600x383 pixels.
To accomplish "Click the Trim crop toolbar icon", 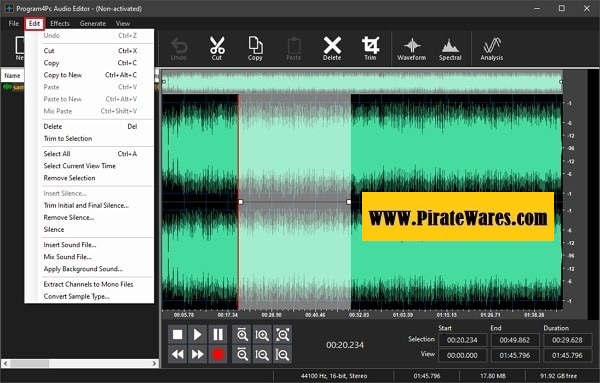I will 370,48.
